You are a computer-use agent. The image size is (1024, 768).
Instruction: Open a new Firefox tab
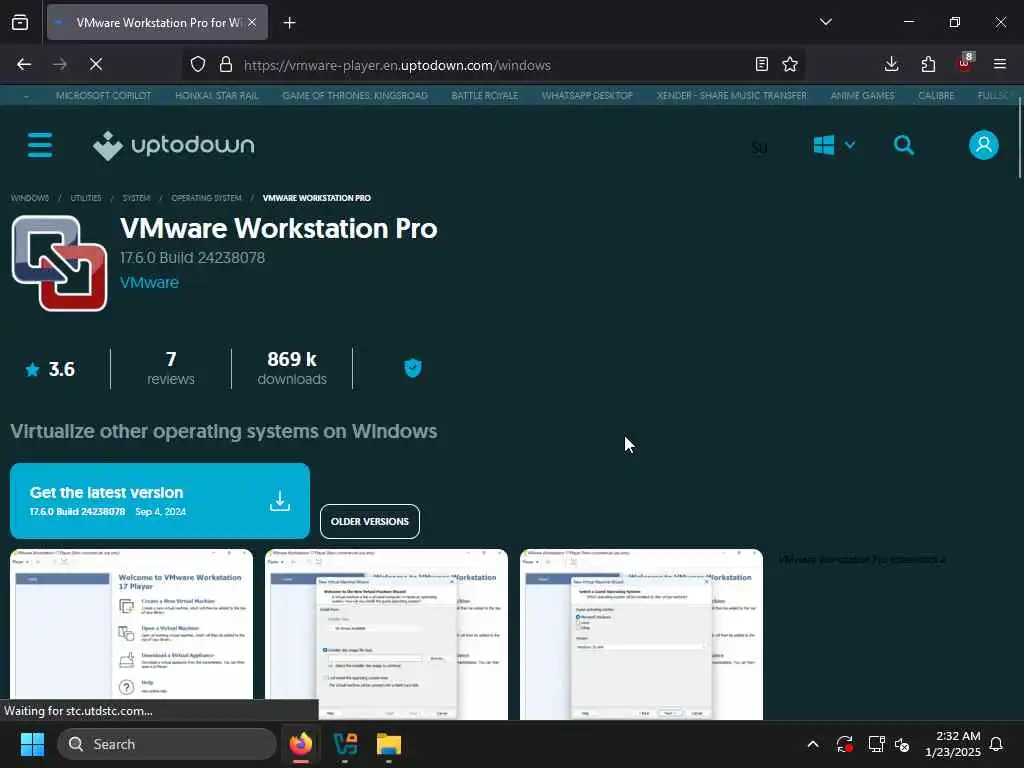tap(289, 23)
